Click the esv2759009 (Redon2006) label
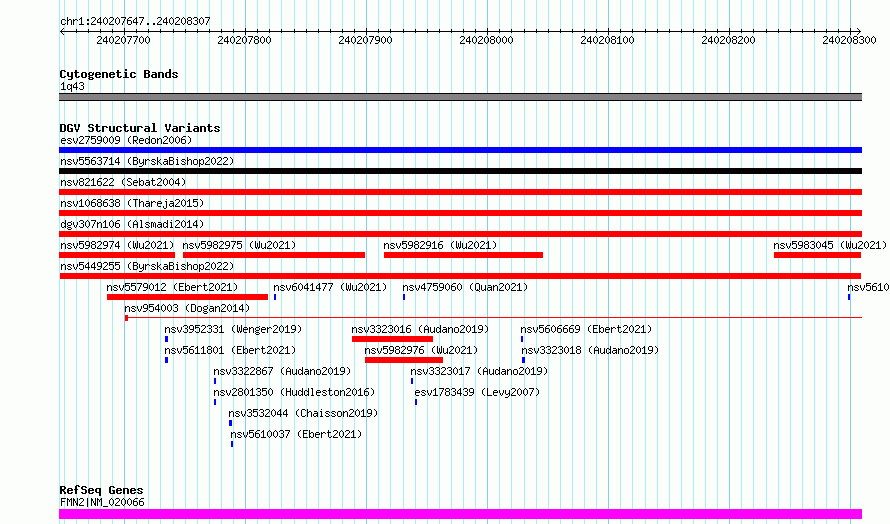Screen dimensions: 890x524 tap(126, 140)
